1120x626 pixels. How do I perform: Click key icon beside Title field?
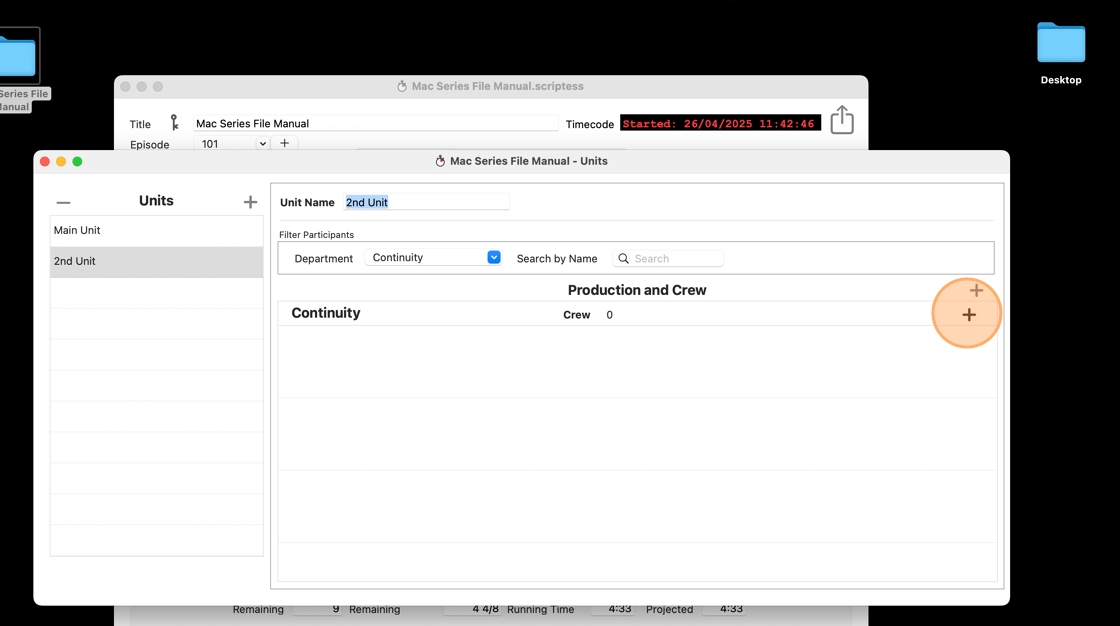click(x=174, y=122)
